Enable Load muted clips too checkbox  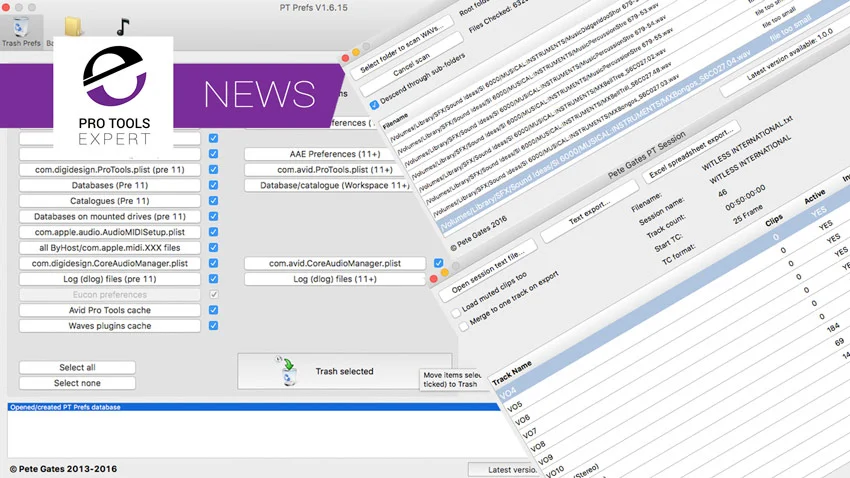point(456,314)
